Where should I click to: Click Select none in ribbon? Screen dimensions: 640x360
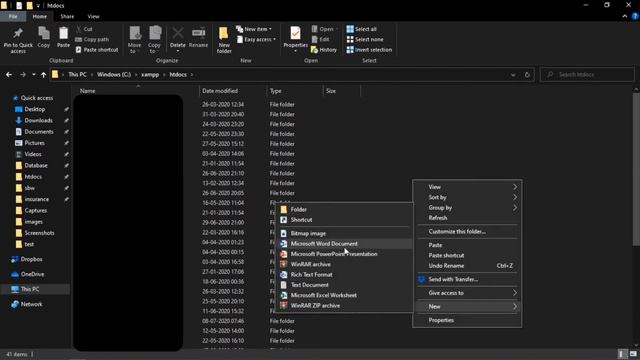[x=365, y=39]
